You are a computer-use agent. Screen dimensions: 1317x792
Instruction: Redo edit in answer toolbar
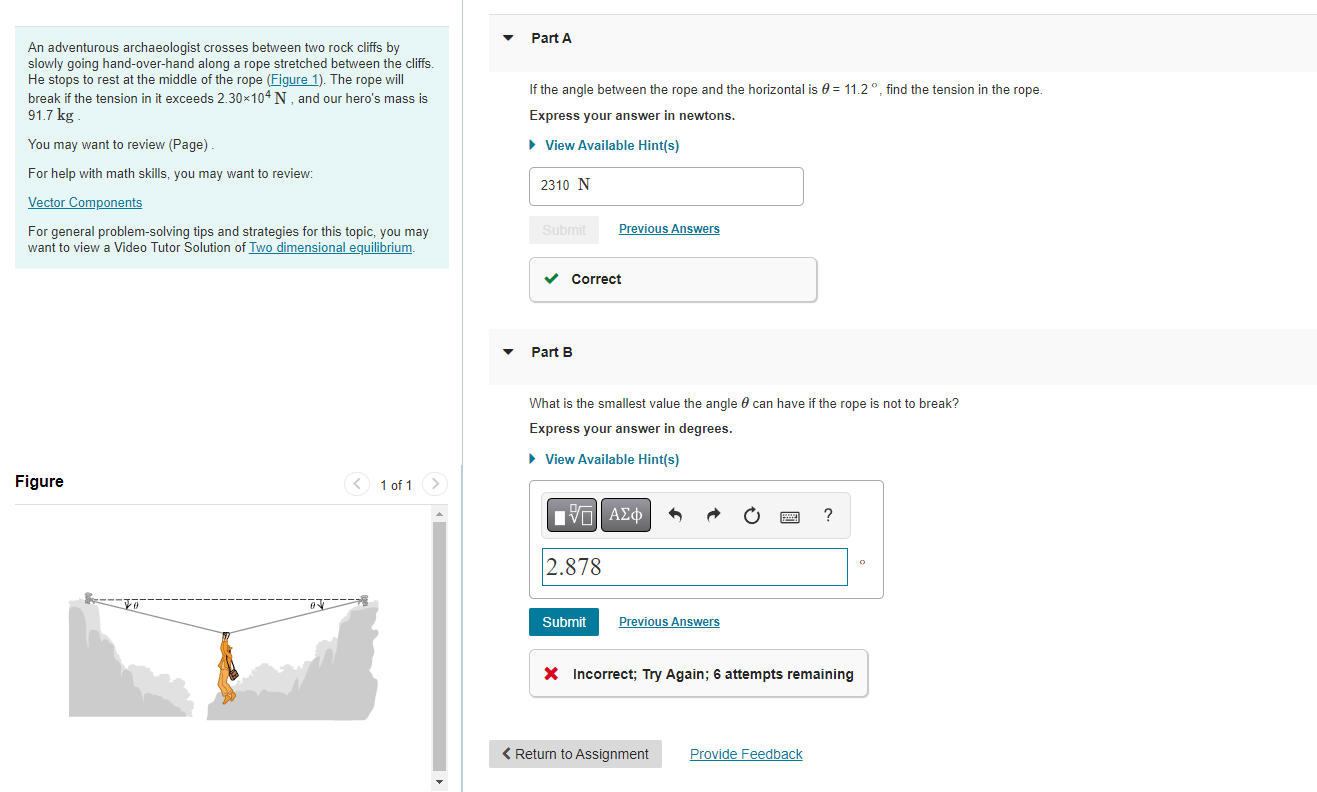713,516
